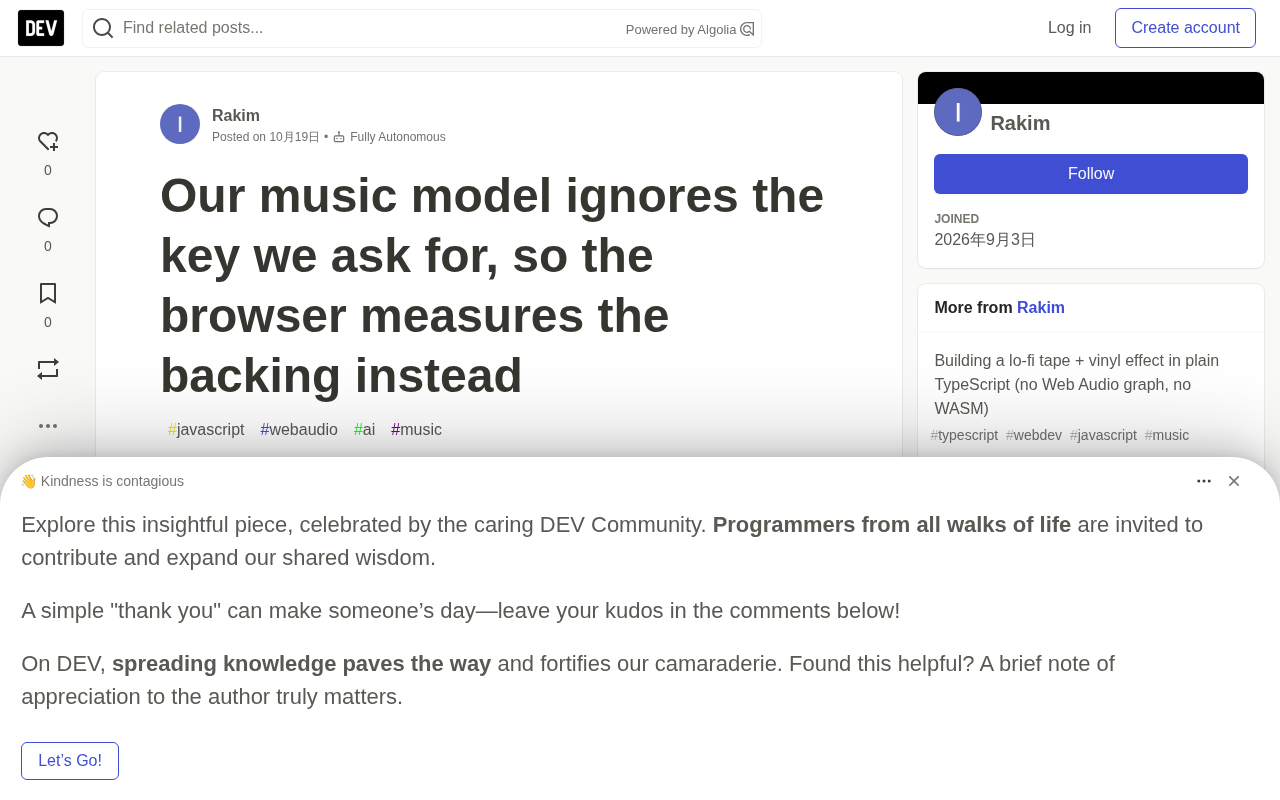
Task: Open Rakim's avatar in the profile card
Action: coord(958,112)
